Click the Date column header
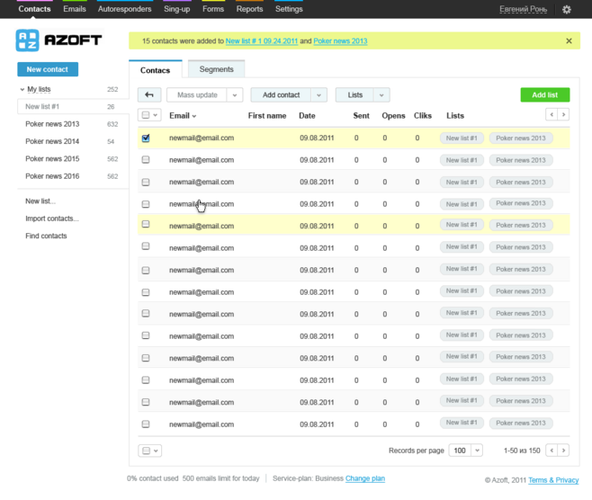The image size is (592, 500). 307,116
